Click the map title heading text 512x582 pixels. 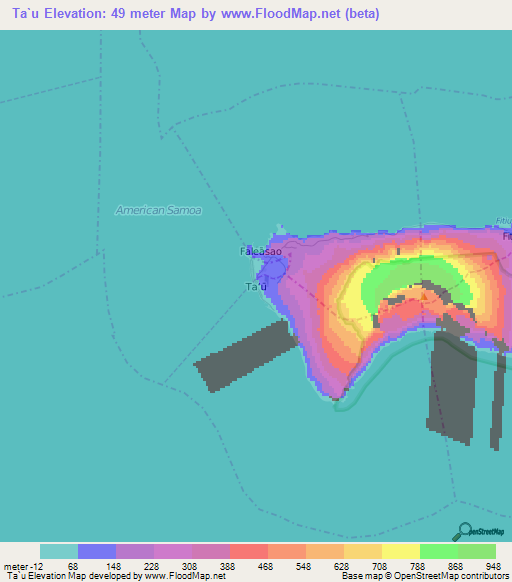tap(196, 13)
